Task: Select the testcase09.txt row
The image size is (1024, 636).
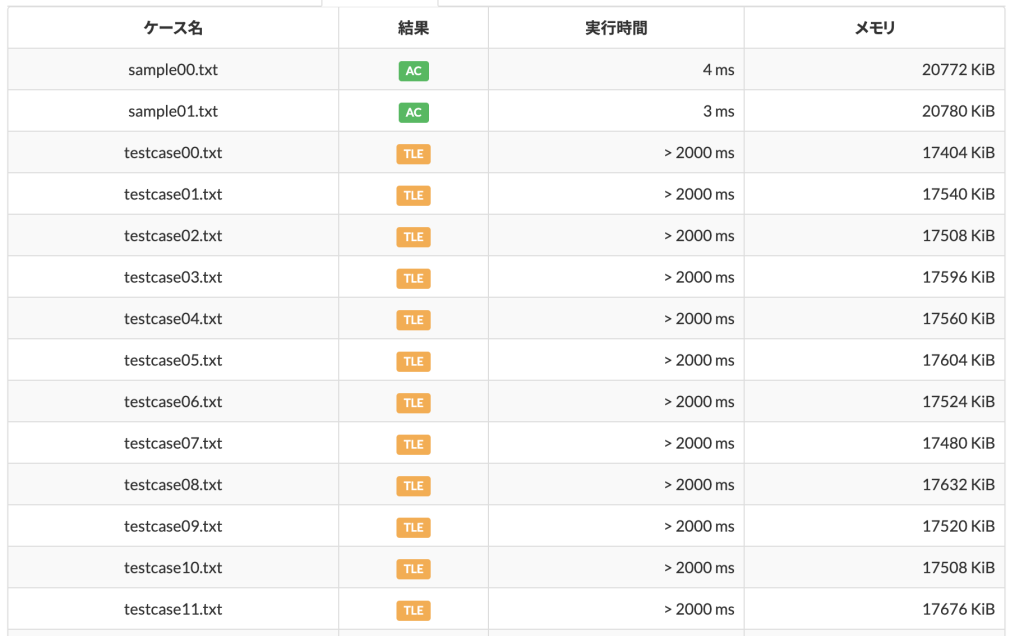Action: (172, 526)
